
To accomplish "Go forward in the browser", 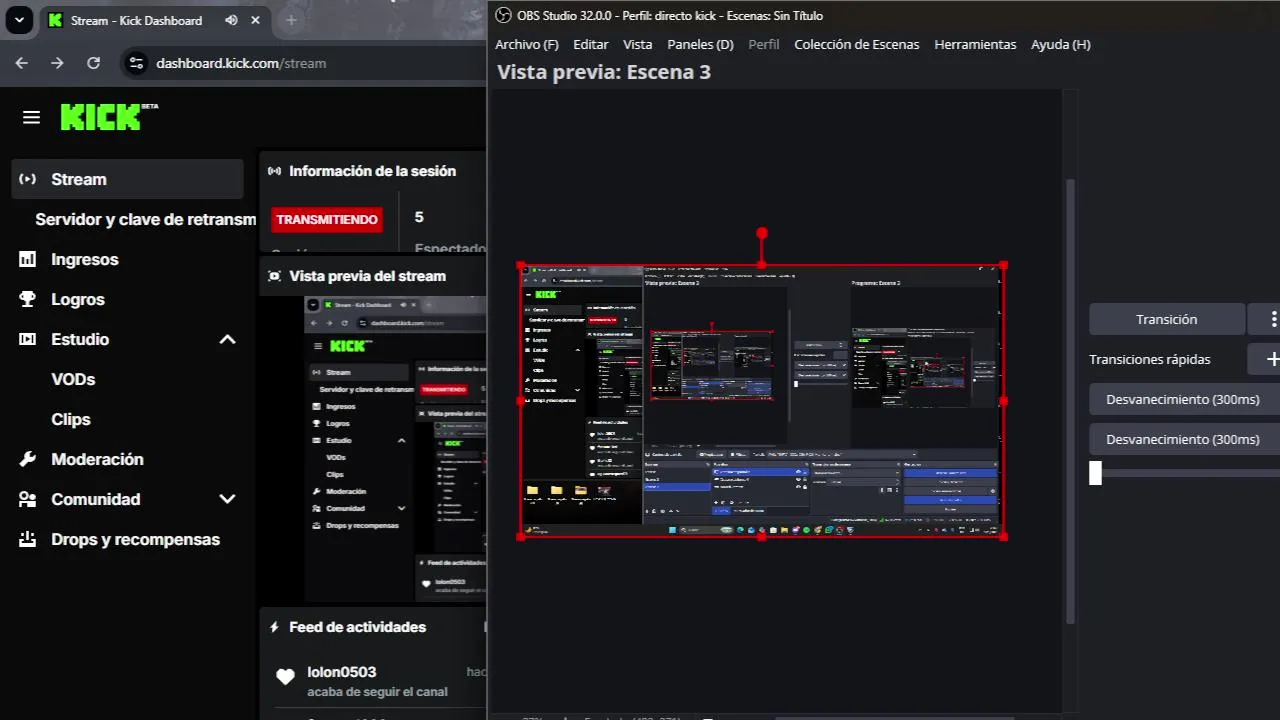I will [x=57, y=63].
